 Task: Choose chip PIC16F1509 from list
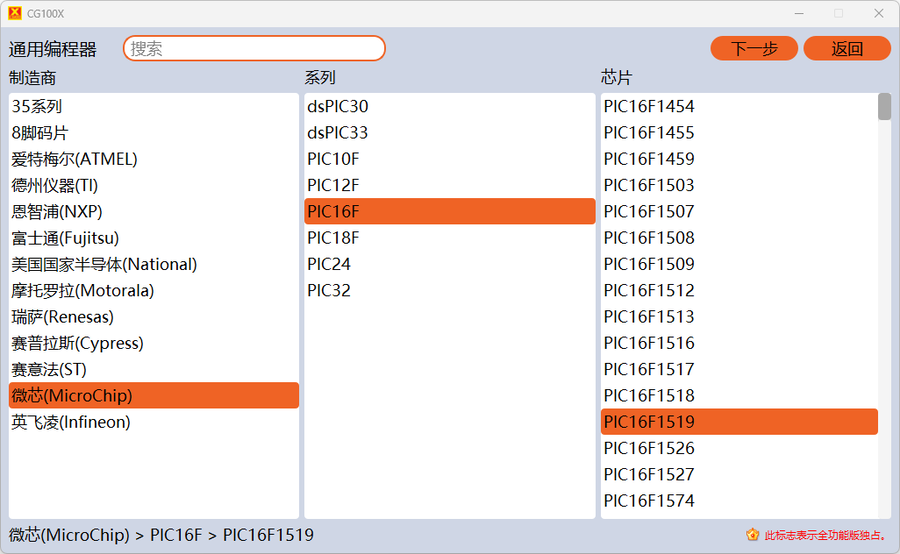click(649, 264)
